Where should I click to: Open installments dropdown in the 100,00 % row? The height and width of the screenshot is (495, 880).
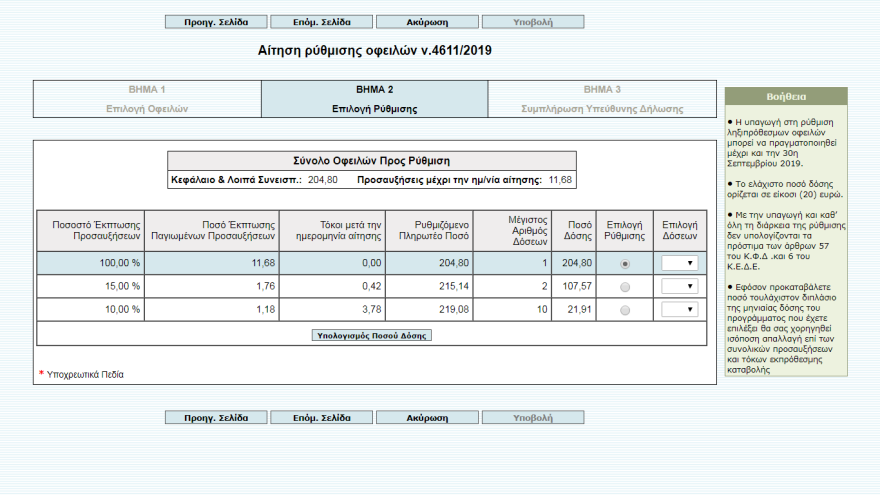tap(679, 264)
